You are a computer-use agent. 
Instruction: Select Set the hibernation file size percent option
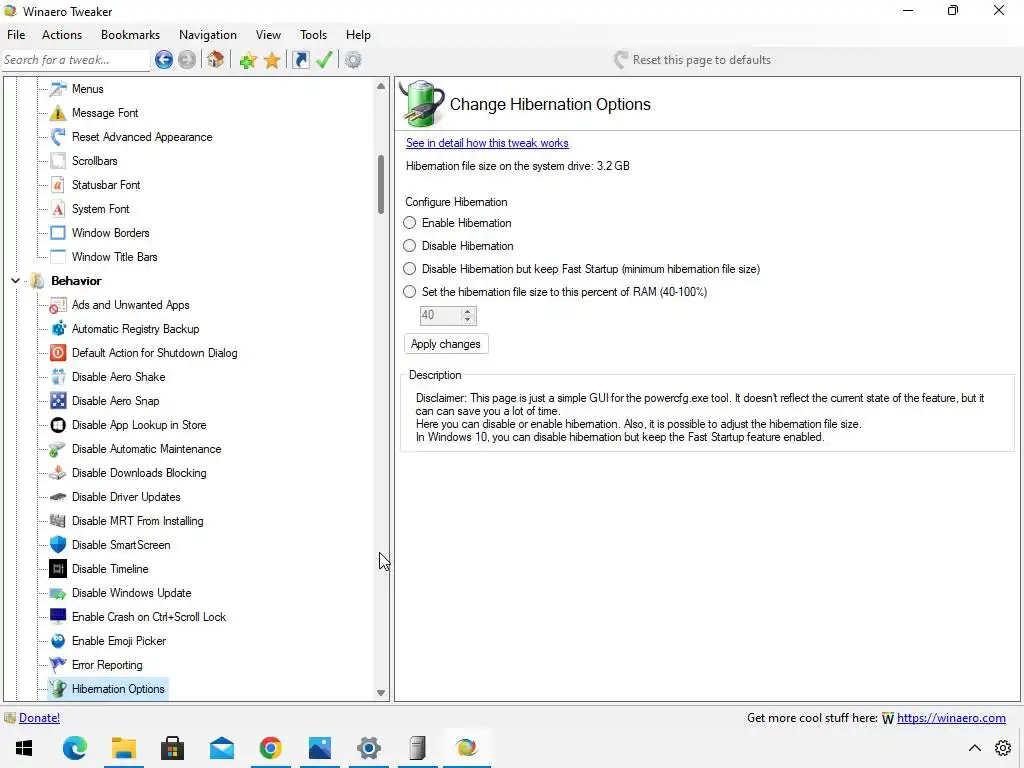coord(409,292)
